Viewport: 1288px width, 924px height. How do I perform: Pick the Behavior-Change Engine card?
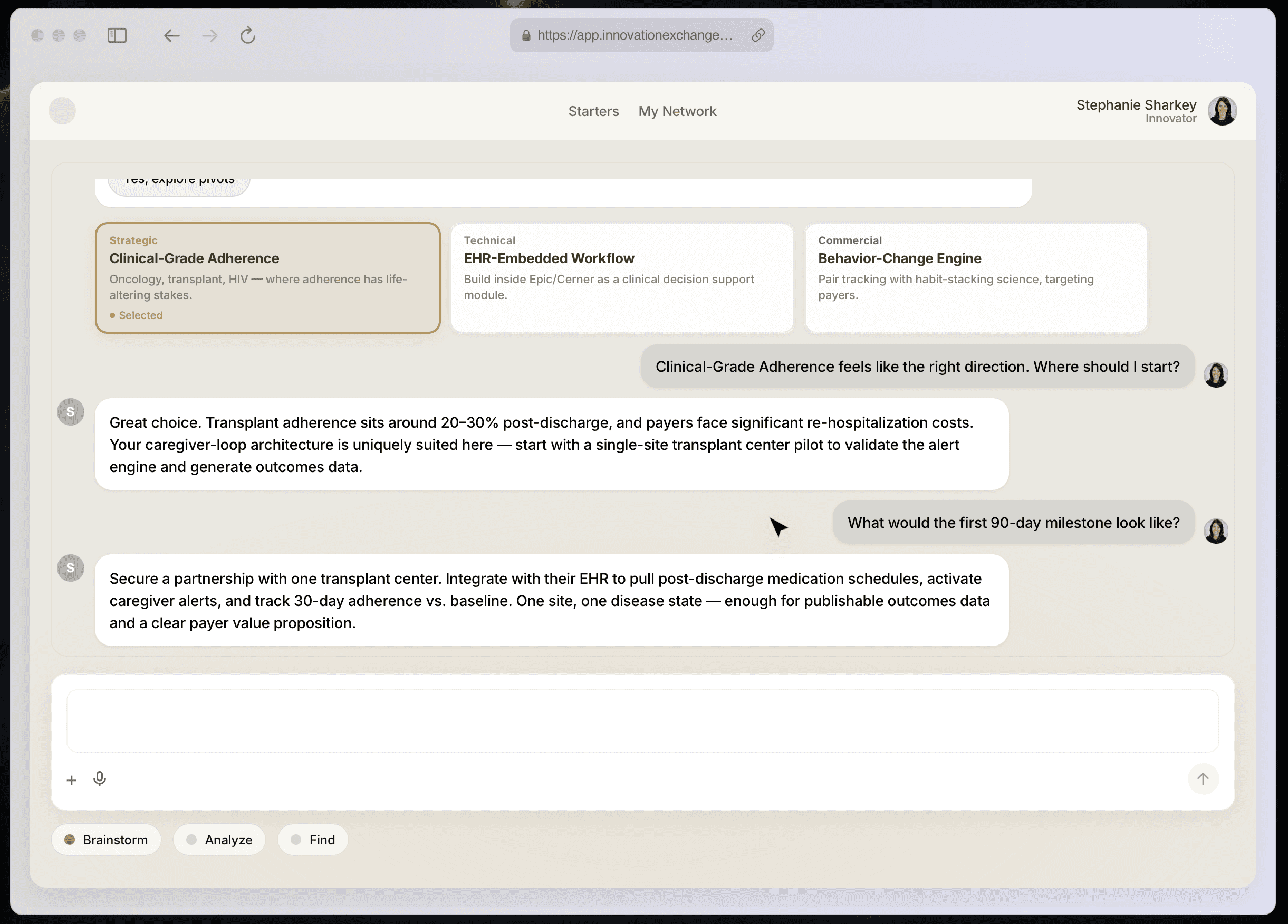(976, 278)
